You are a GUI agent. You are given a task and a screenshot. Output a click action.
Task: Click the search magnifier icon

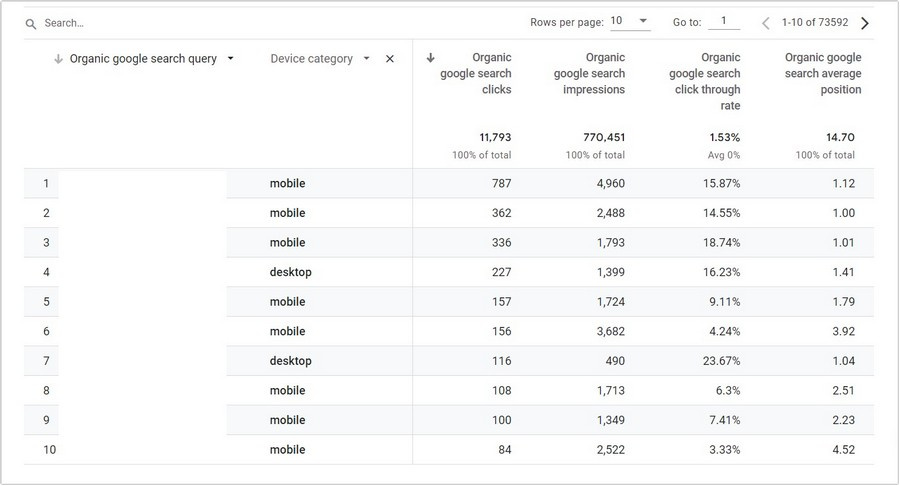click(x=31, y=24)
